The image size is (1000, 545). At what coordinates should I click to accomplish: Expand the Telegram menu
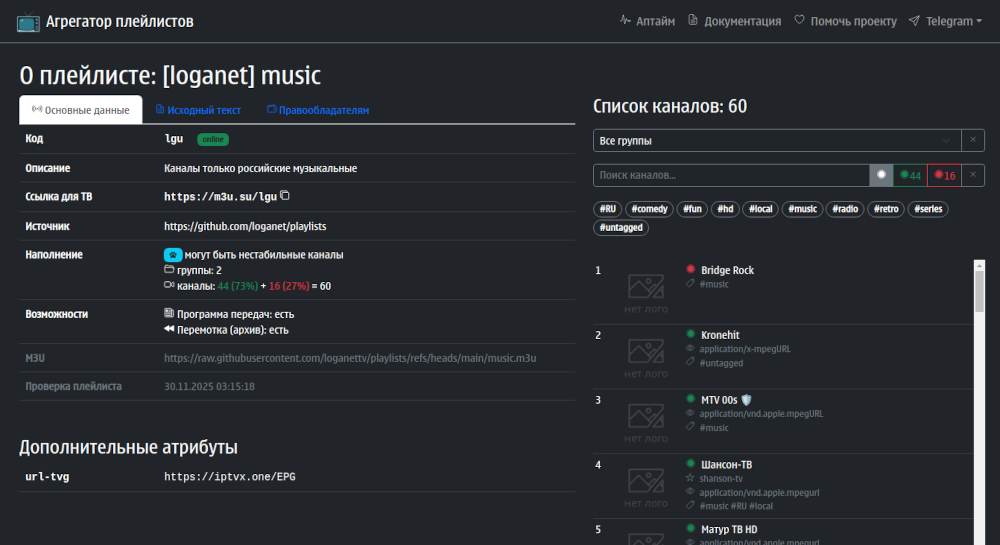953,21
